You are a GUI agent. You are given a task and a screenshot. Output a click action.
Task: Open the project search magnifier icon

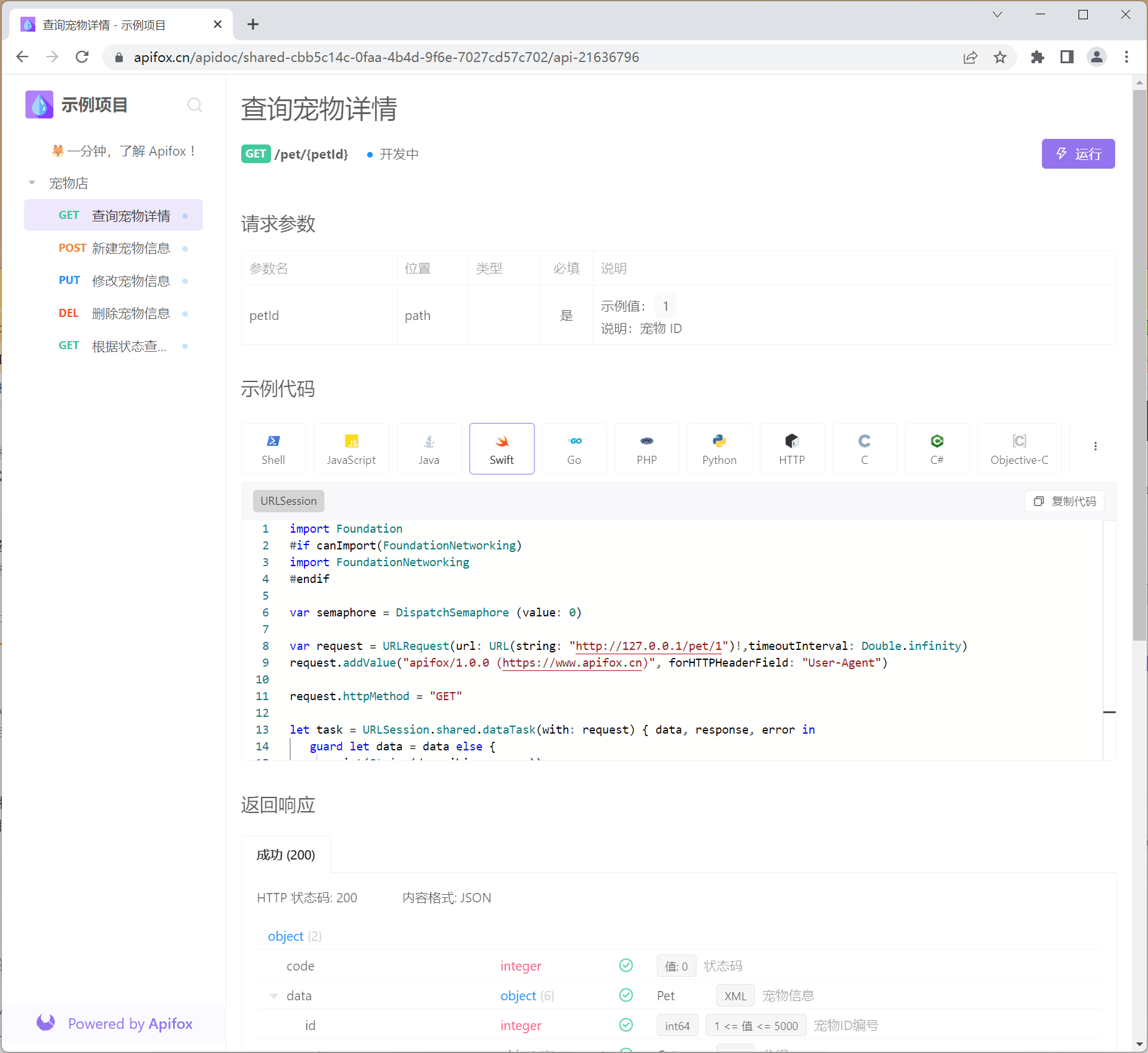coord(195,105)
